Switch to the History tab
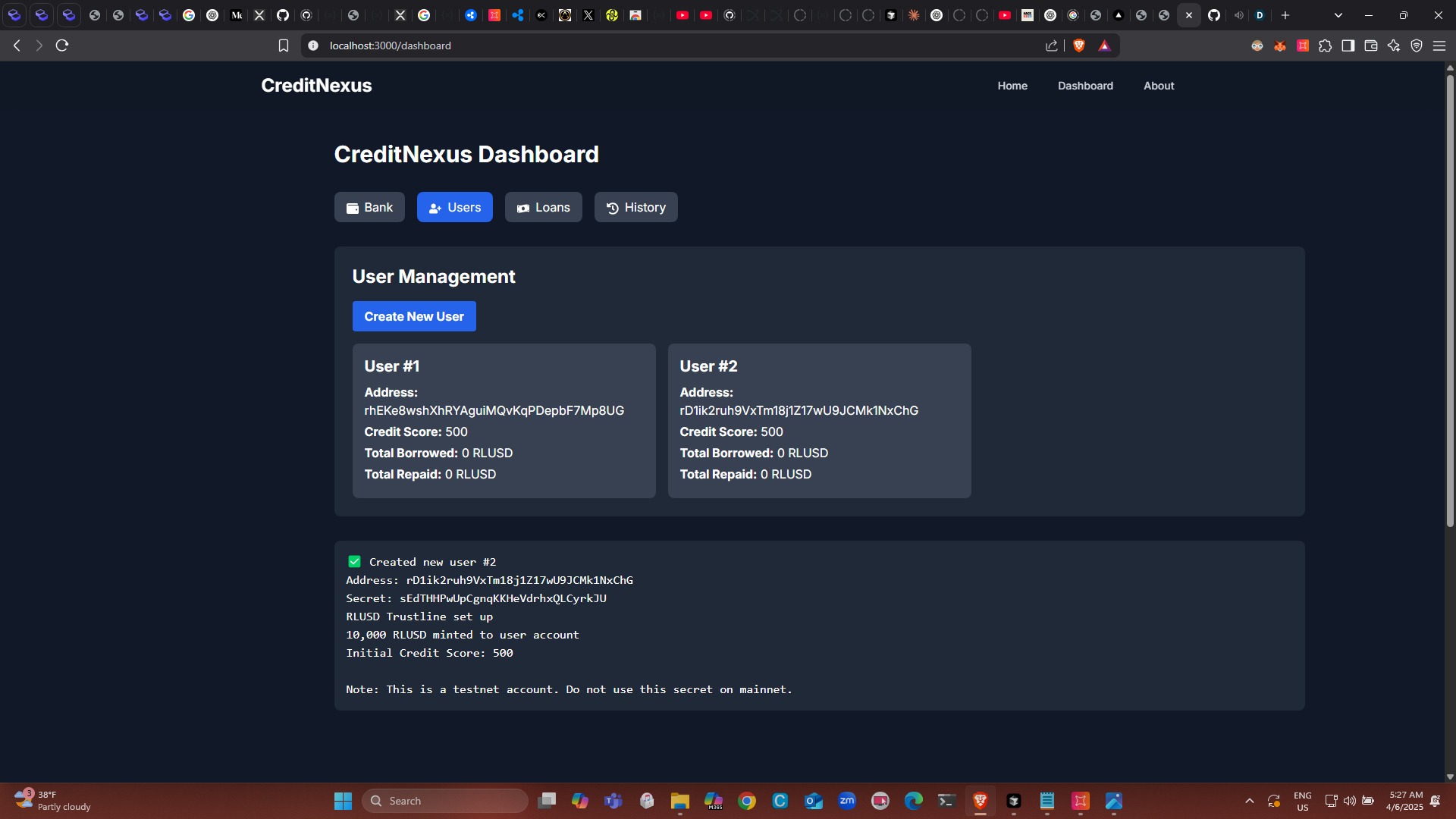Screen dimensions: 1456x819 pos(635,207)
